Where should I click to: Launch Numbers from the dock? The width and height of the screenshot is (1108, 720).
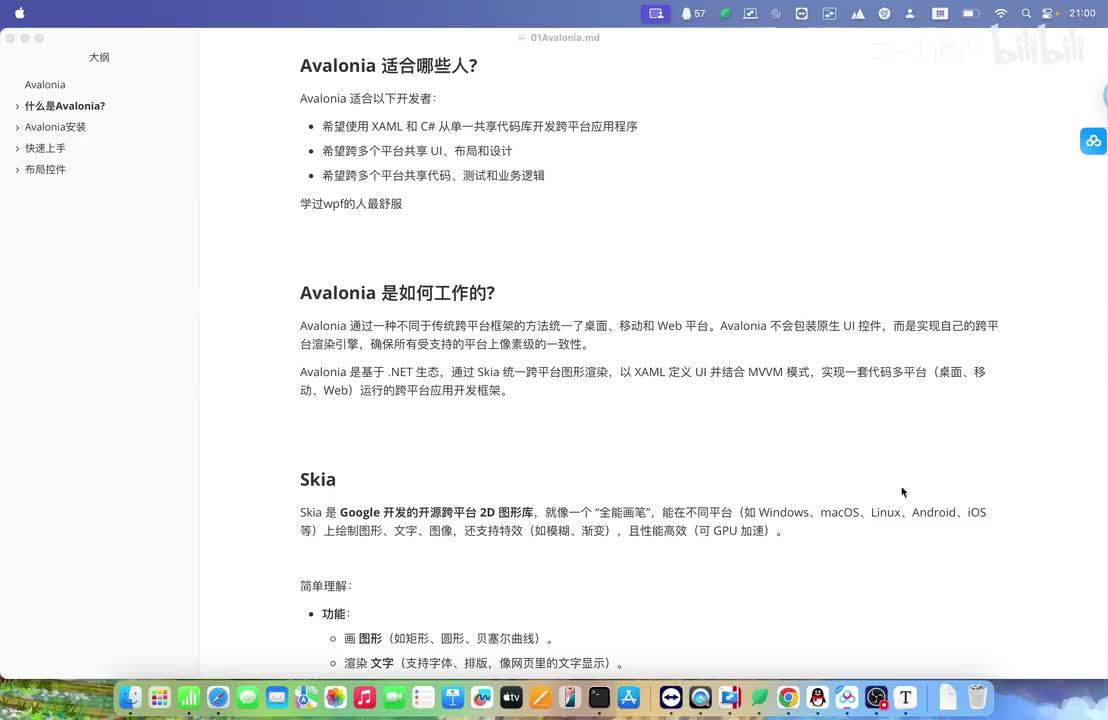coord(189,698)
